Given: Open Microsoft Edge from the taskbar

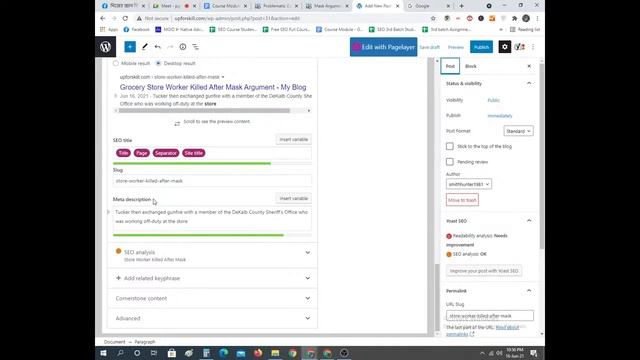Looking at the screenshot, I should 223,353.
